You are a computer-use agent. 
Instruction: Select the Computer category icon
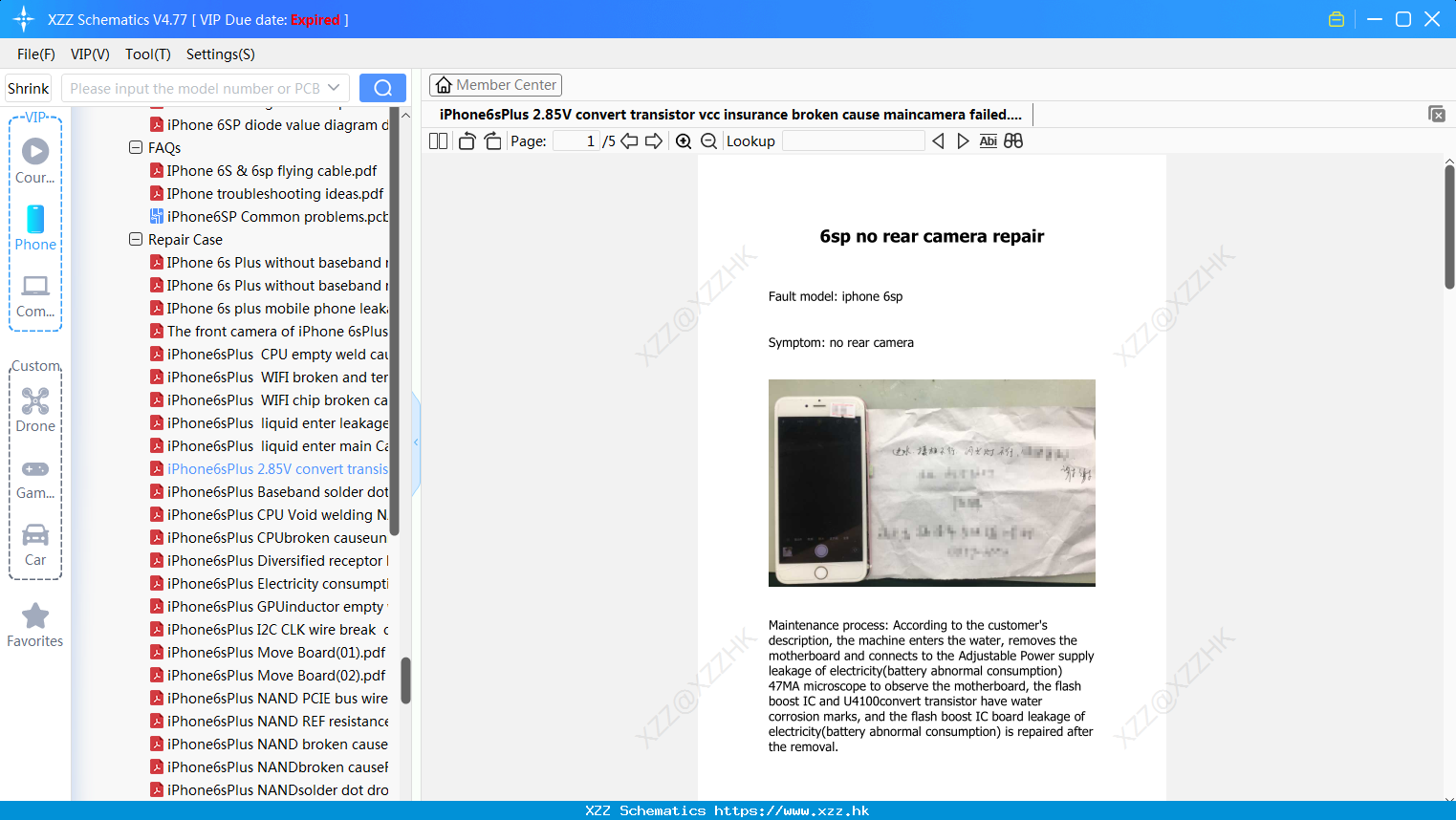(x=35, y=295)
